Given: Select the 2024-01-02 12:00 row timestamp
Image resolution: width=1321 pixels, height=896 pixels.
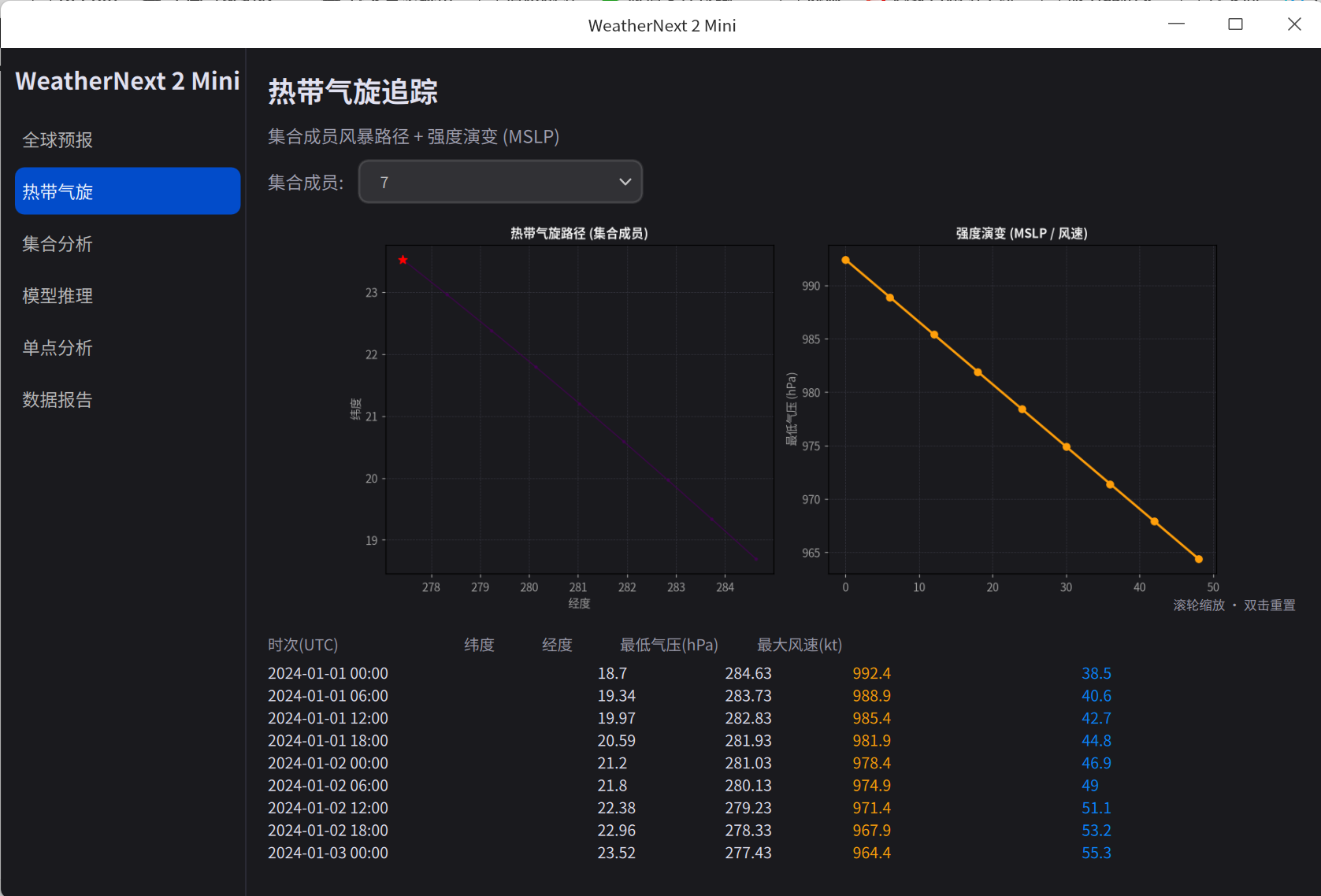Looking at the screenshot, I should pos(328,808).
